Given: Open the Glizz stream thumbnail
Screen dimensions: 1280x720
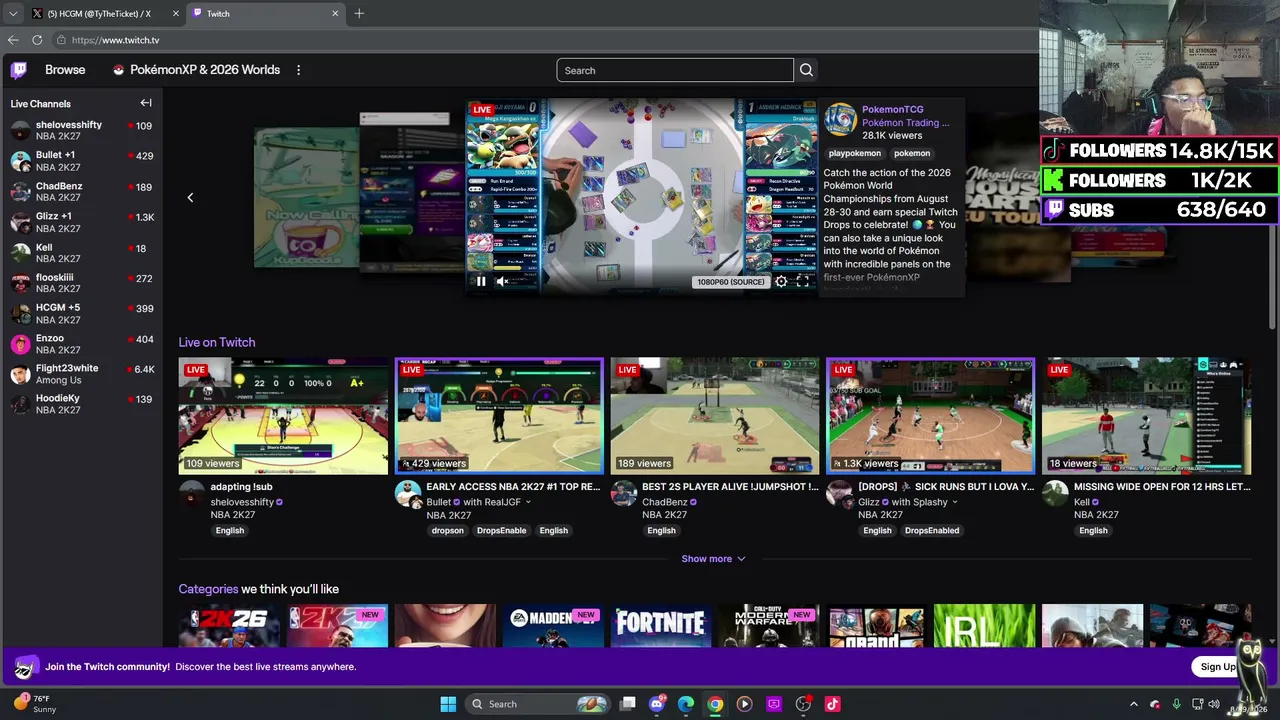Looking at the screenshot, I should pos(931,416).
